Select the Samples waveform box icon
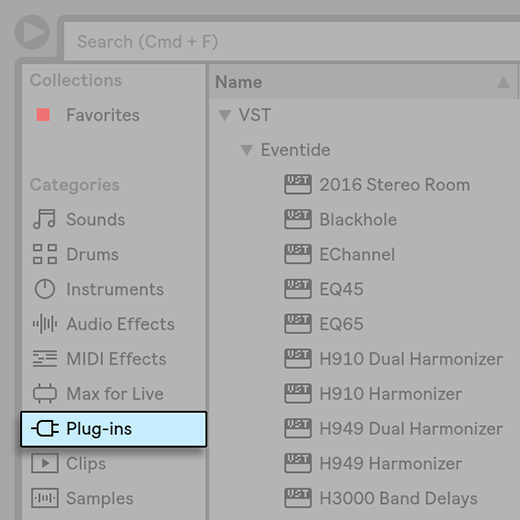The image size is (520, 520). pyautogui.click(x=45, y=498)
